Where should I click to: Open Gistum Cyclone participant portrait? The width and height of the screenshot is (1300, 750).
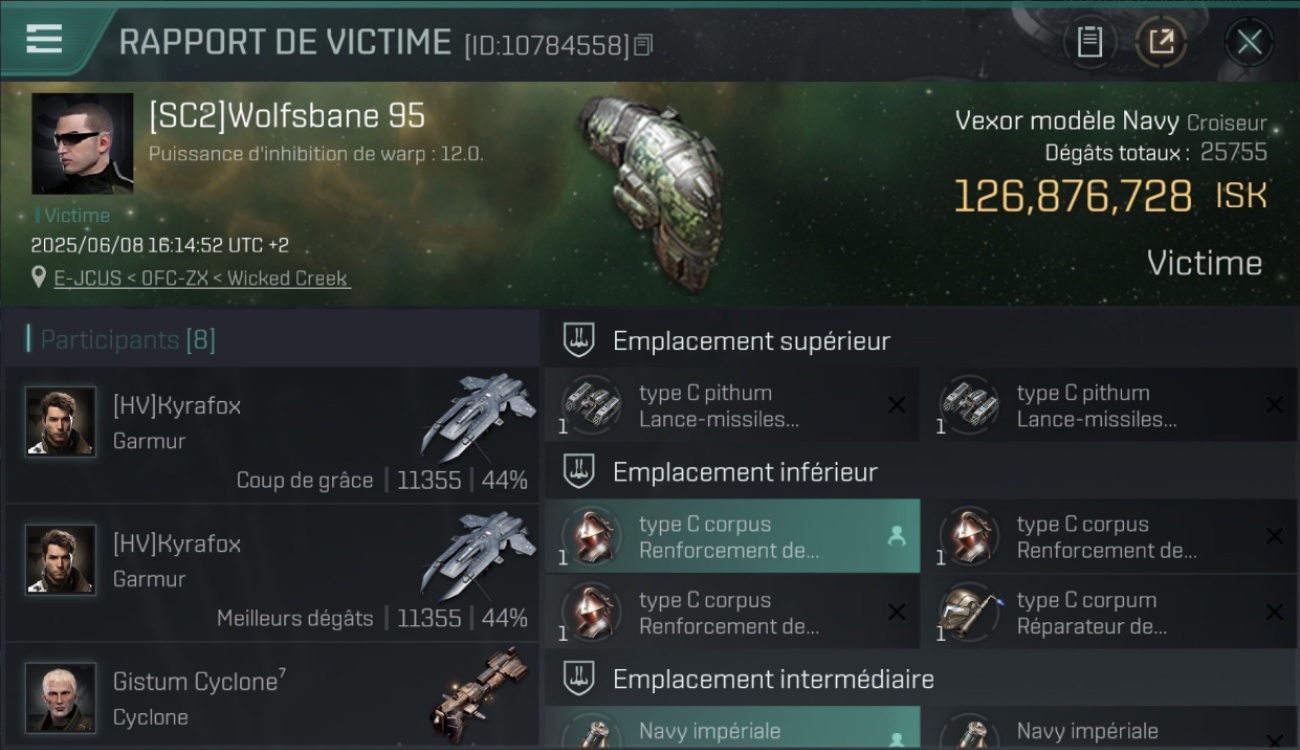click(x=61, y=697)
